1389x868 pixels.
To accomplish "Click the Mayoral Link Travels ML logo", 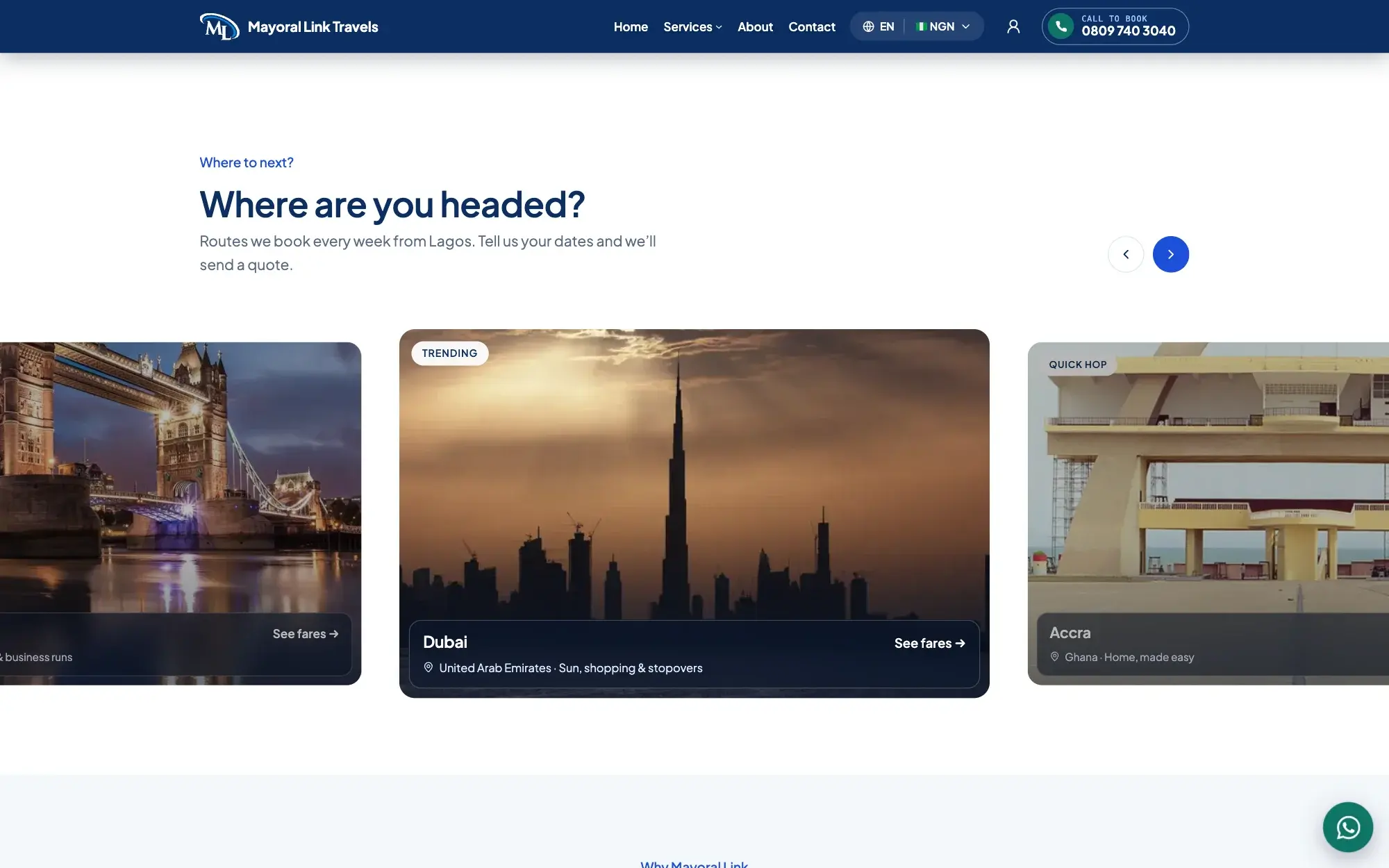I will pyautogui.click(x=219, y=27).
